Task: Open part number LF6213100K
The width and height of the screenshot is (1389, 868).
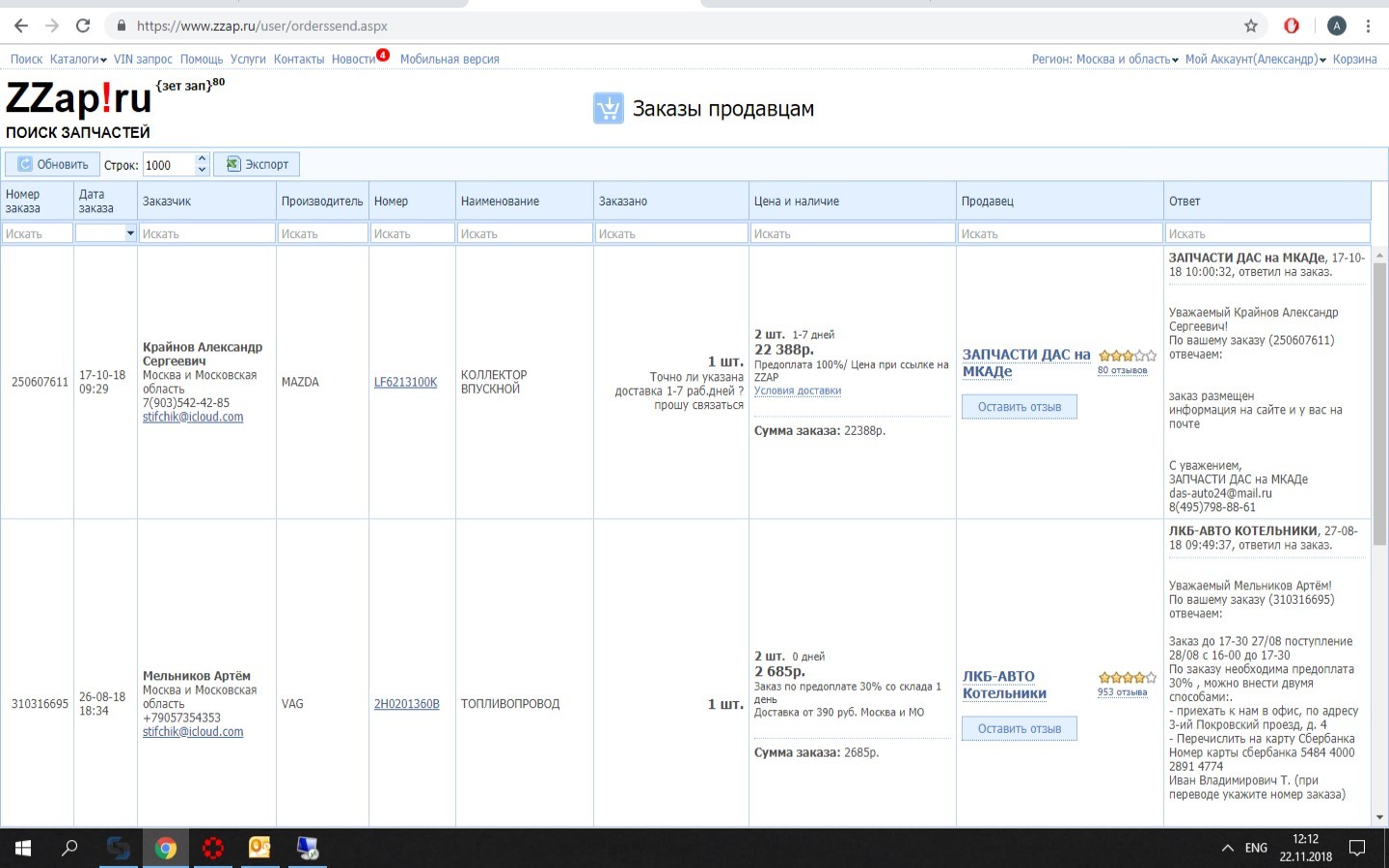Action: click(x=405, y=382)
